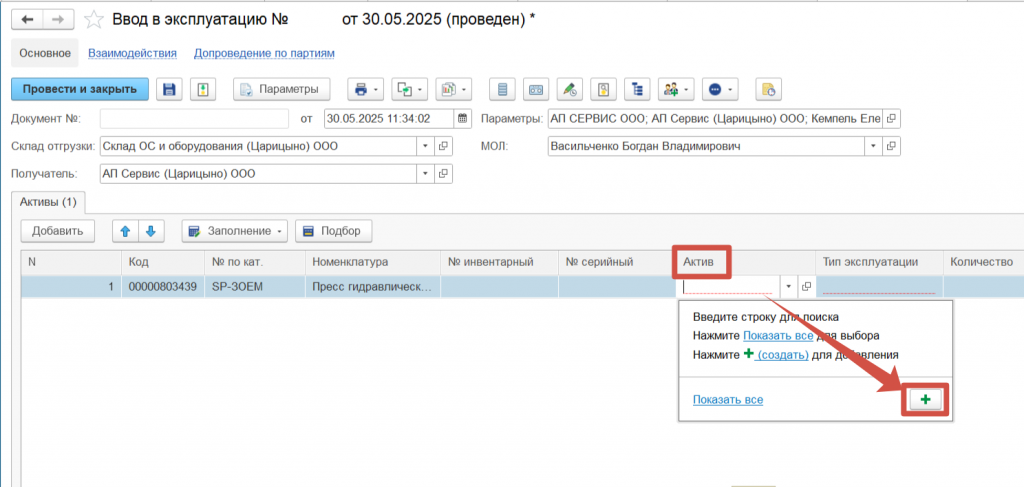
Task: Click the green plus create button in popup
Action: pyautogui.click(x=926, y=400)
